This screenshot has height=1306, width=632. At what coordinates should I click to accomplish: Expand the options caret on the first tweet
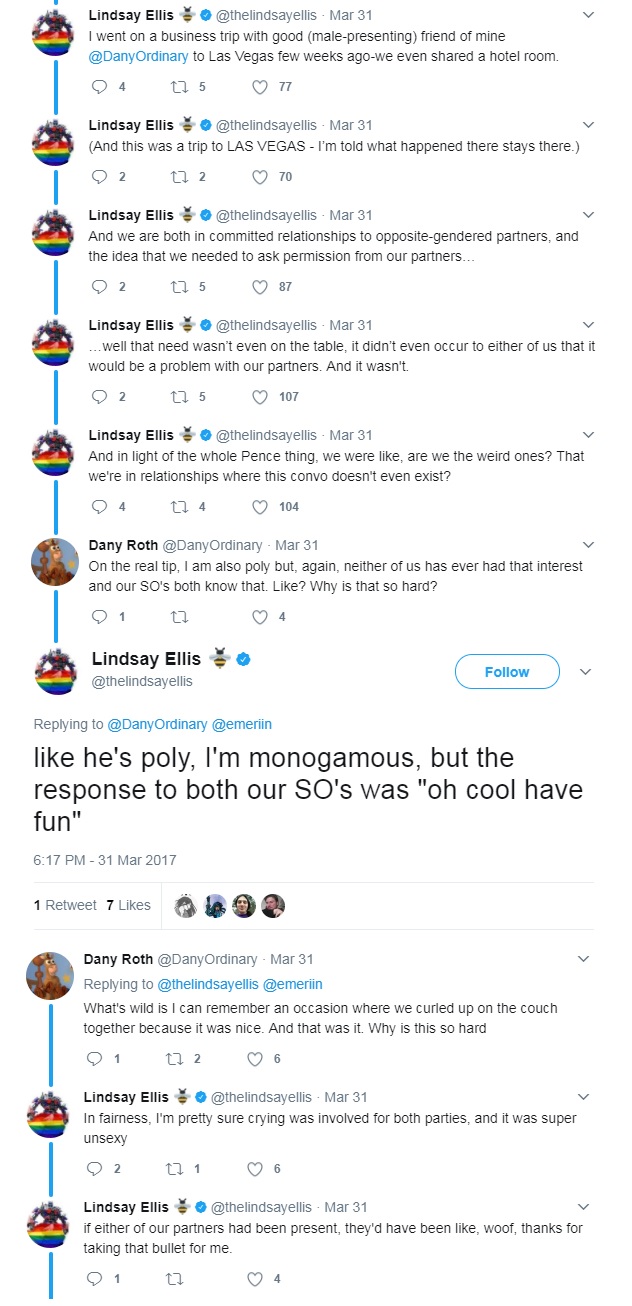tap(587, 15)
